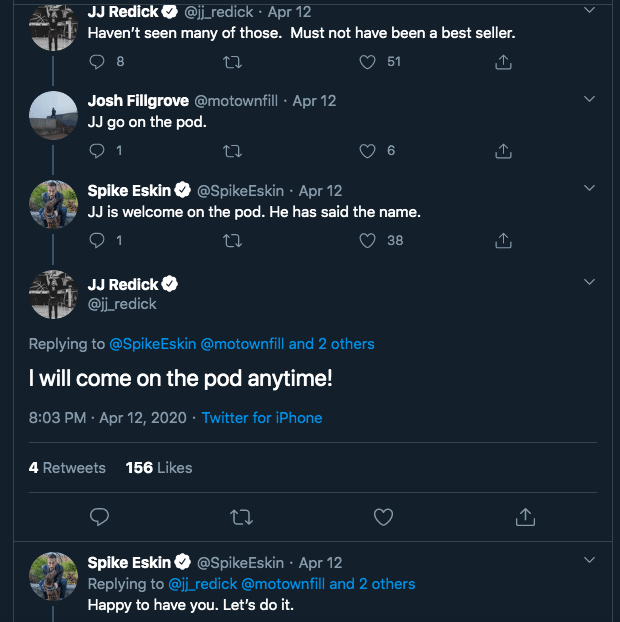Click the '2 others' link in the main tweet
Screen dimensions: 620x622
(x=346, y=344)
